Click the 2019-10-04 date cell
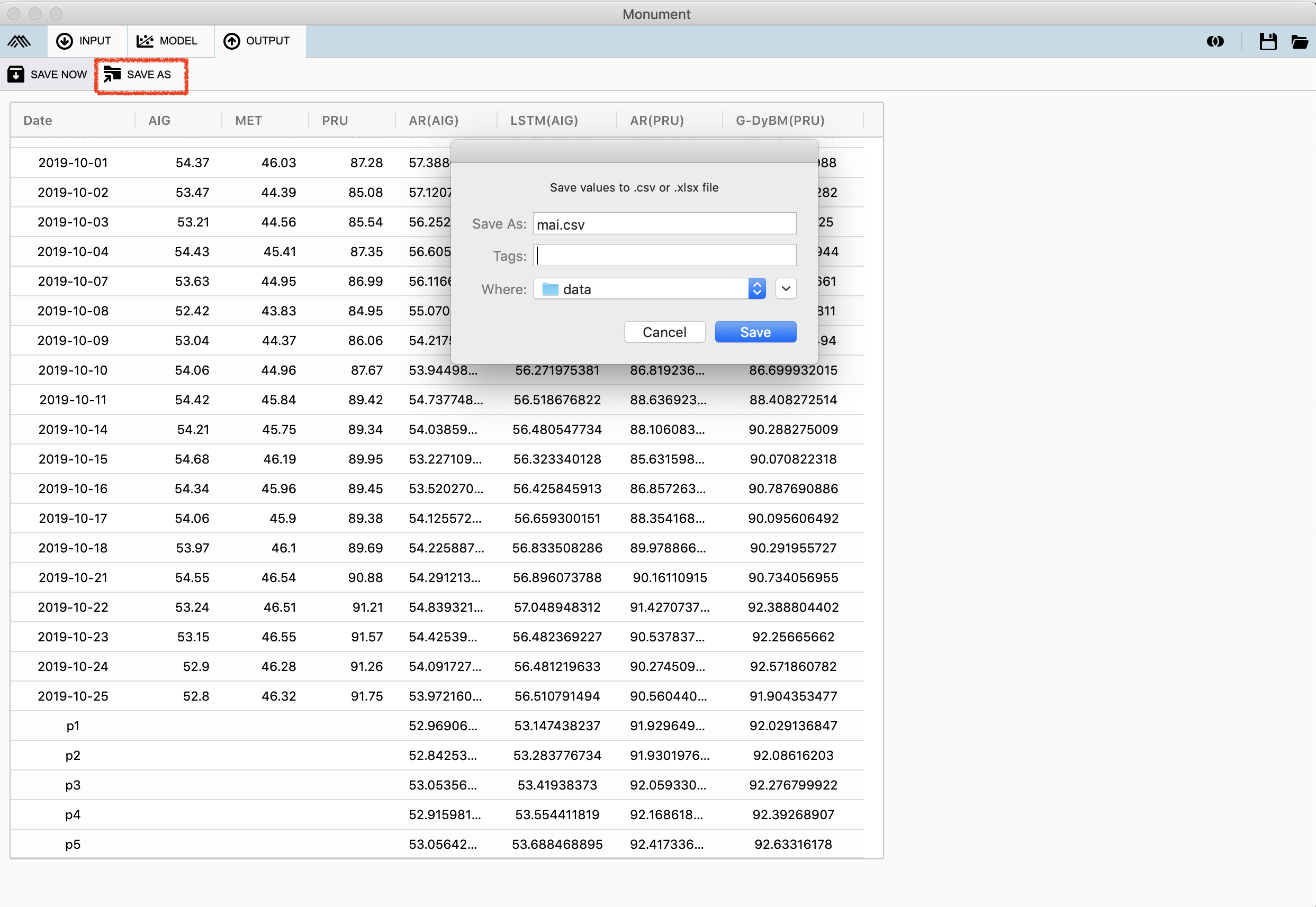This screenshot has height=907, width=1316. pos(73,252)
